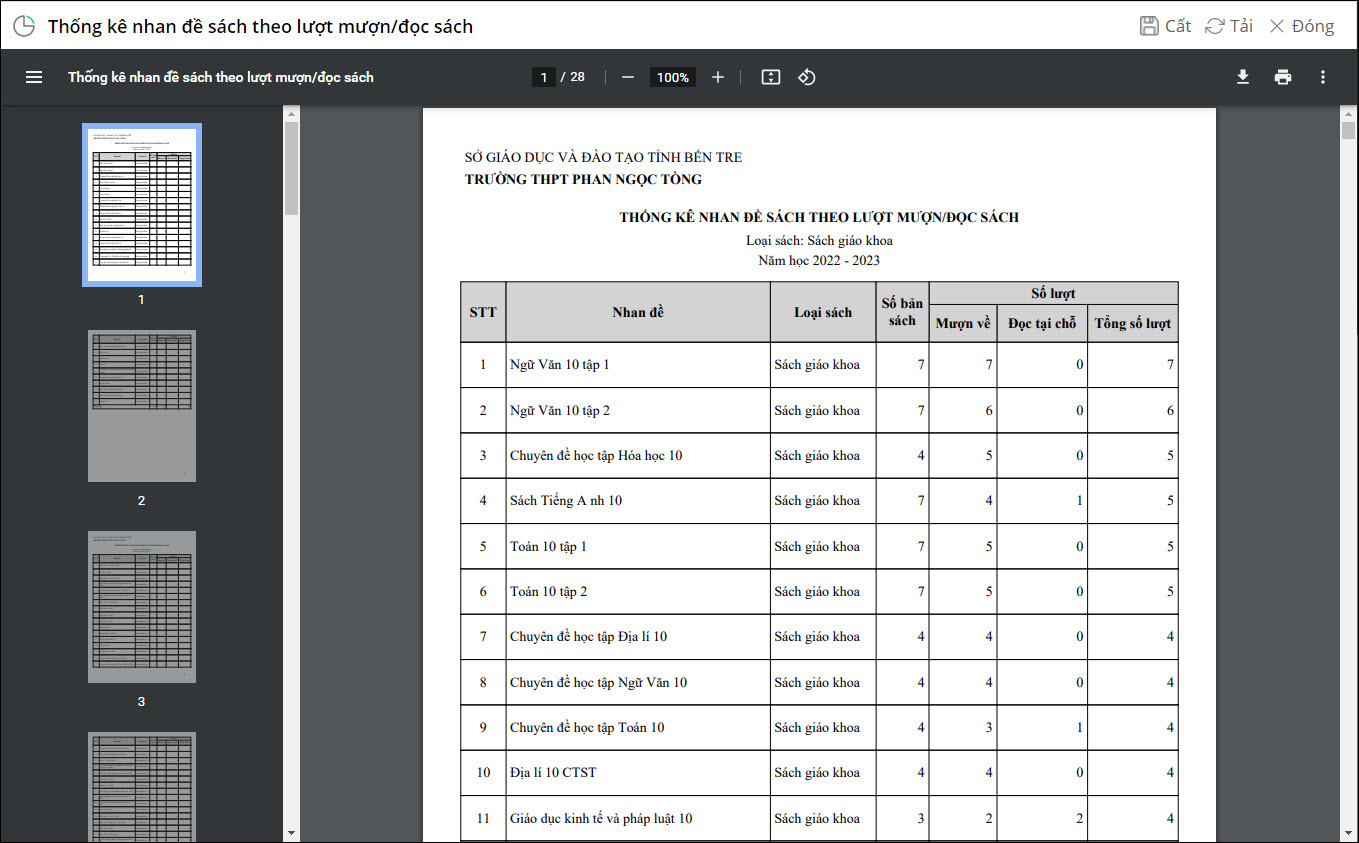Click the report heading 'THỐNG KÊ NHAN ĐỀ SÁCH THEO LƯỢT MƯỢN/ĐỌC SÁCH'
The image size is (1359, 843).
coord(819,217)
